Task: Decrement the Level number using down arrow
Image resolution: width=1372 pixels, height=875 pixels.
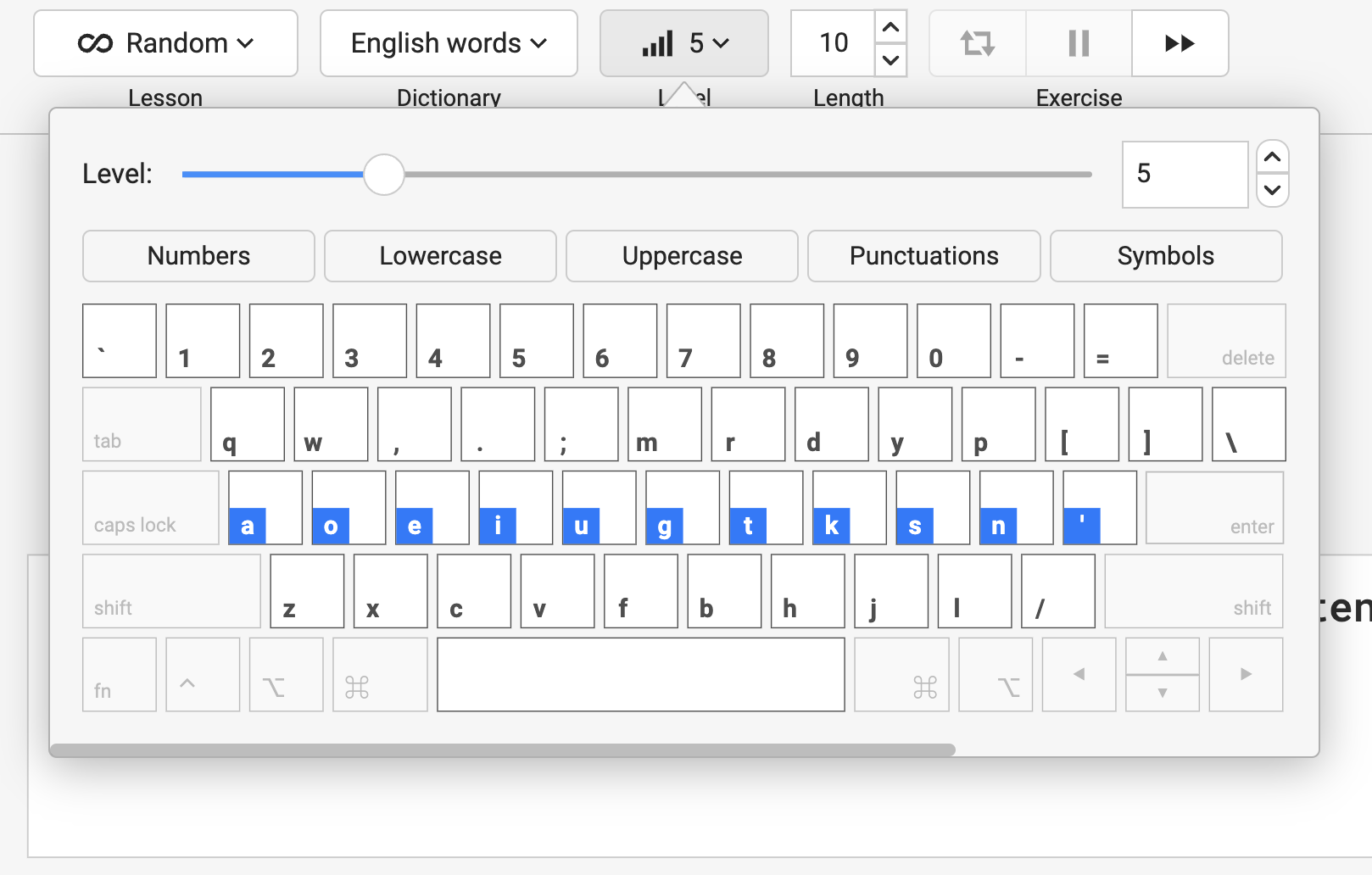Action: [1272, 190]
